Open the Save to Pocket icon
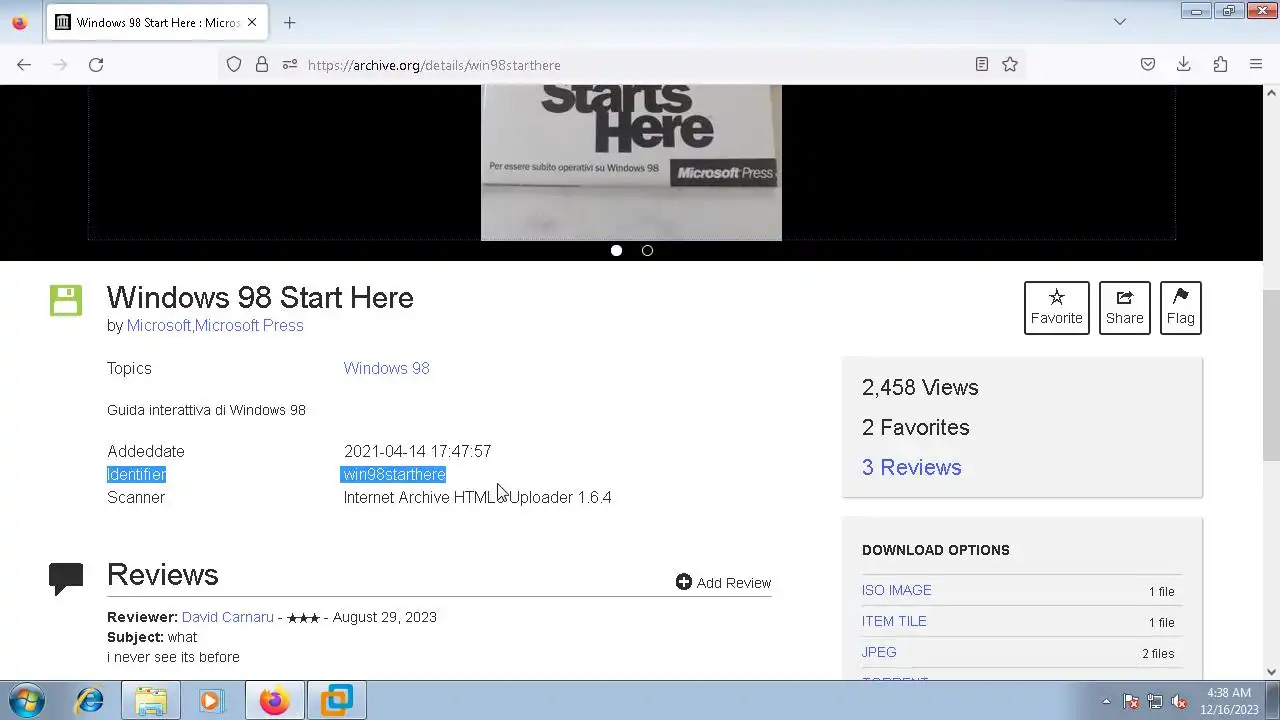This screenshot has height=720, width=1280. coord(1148,64)
